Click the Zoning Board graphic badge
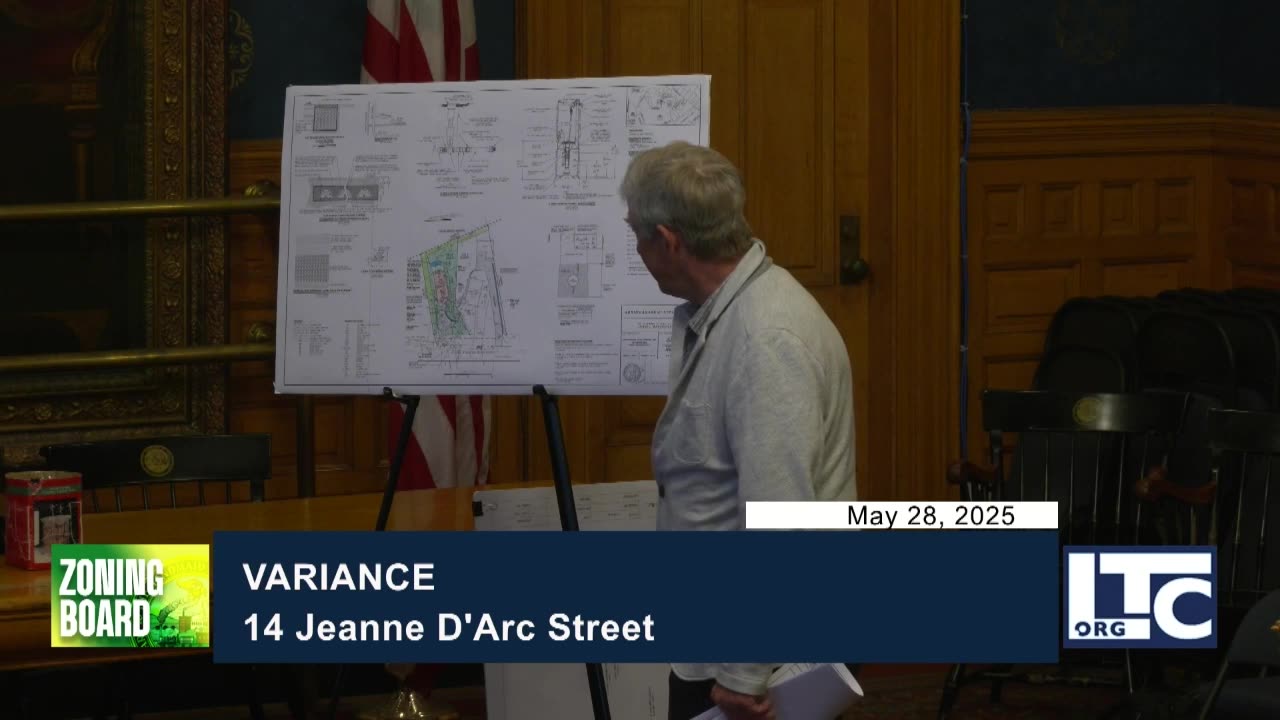 coord(130,596)
